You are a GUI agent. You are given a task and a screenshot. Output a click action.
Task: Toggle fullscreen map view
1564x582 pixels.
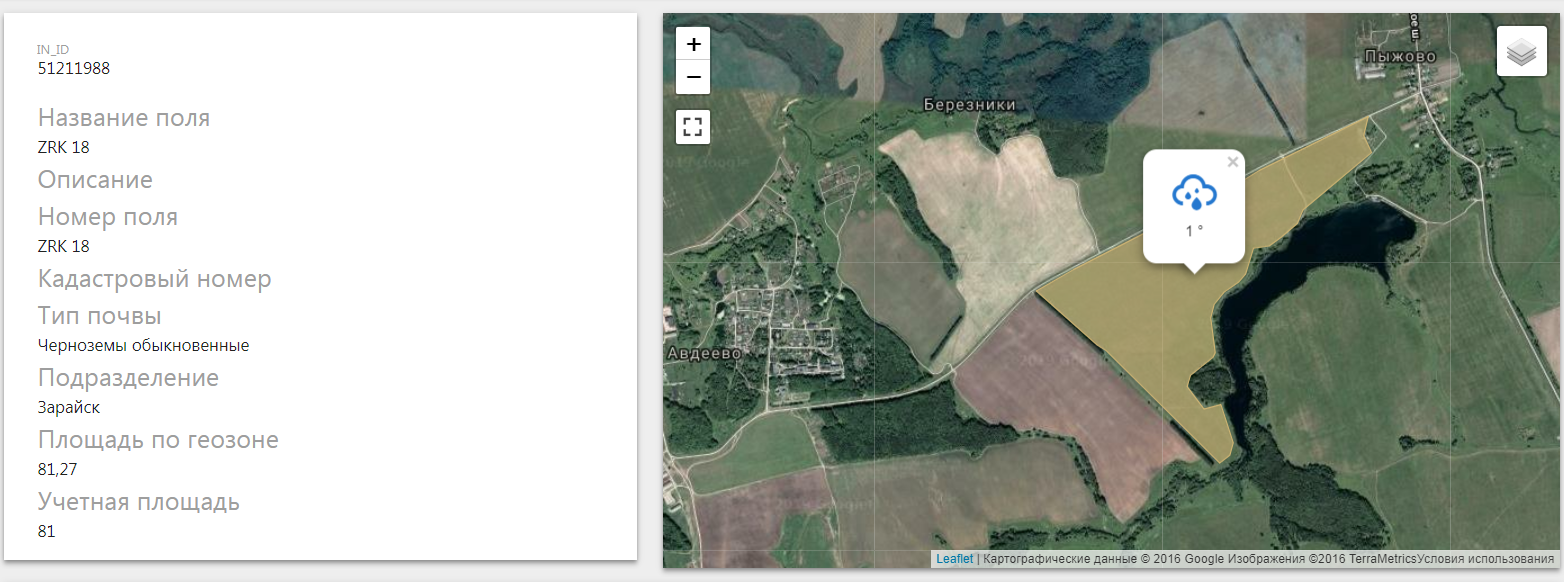click(693, 127)
